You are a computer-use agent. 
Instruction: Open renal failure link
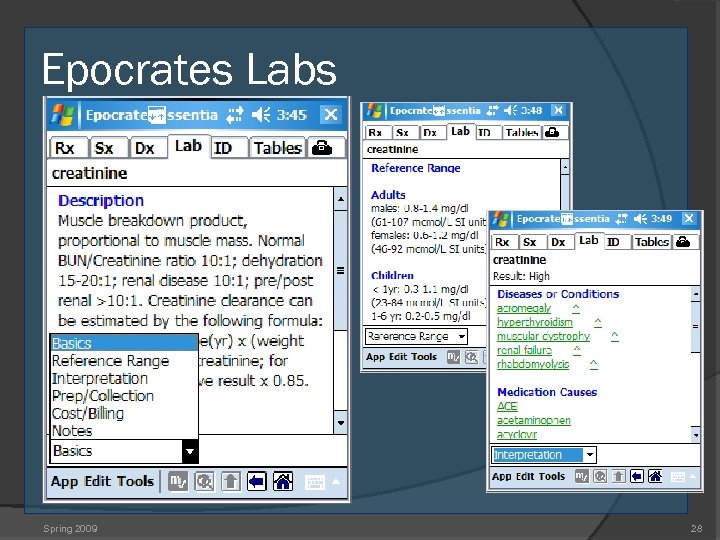coord(524,350)
